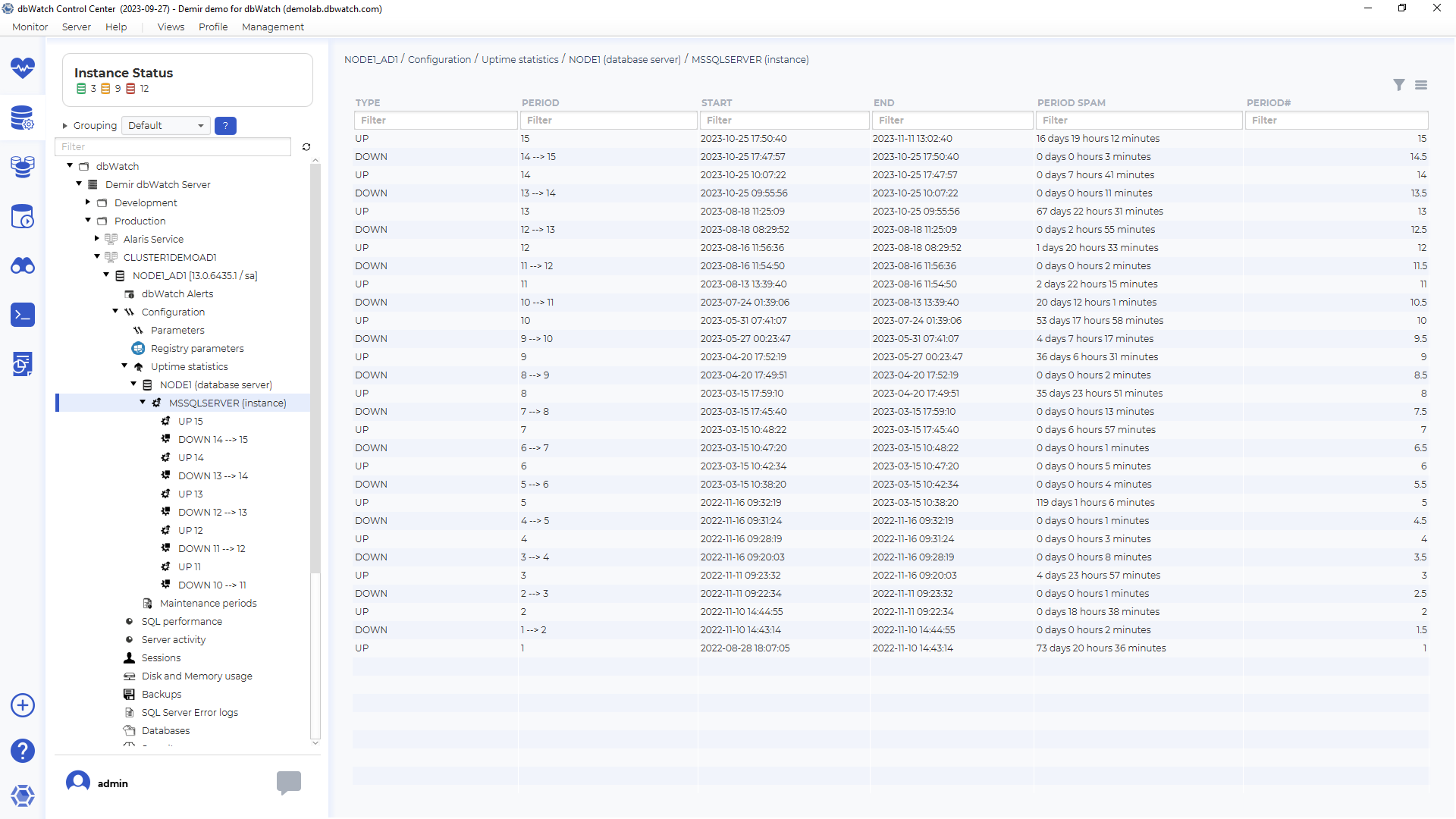Open the table hamburger menu icon
Screen dimensions: 1456x819
pos(1421,85)
